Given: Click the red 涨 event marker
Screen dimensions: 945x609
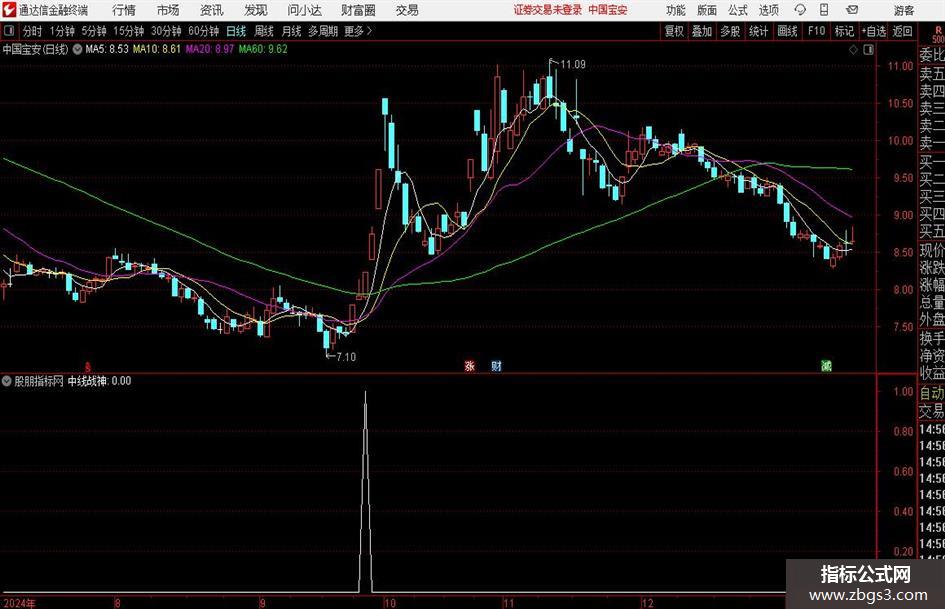Looking at the screenshot, I should pyautogui.click(x=469, y=365).
